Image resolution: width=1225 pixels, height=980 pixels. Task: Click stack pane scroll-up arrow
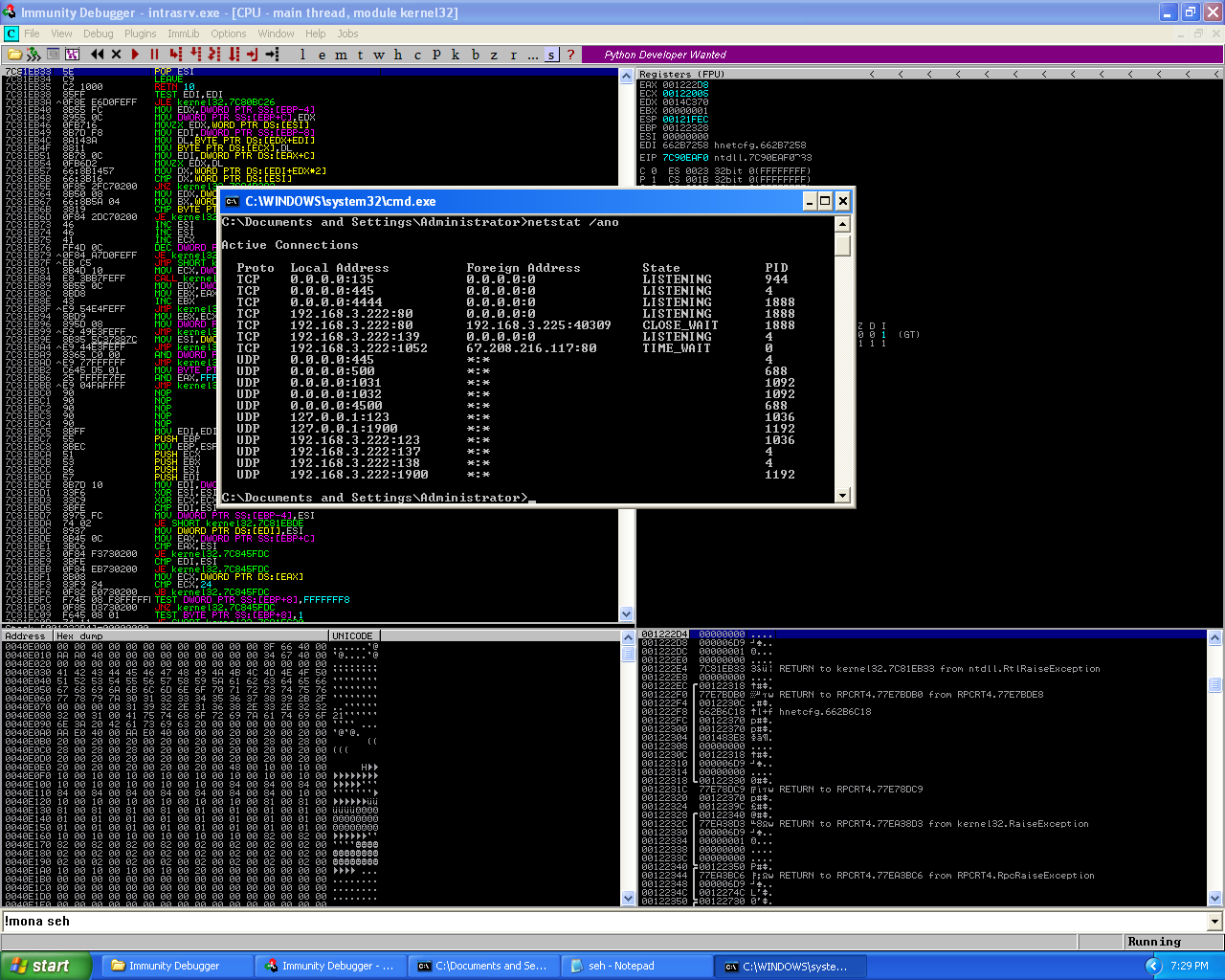(1215, 637)
